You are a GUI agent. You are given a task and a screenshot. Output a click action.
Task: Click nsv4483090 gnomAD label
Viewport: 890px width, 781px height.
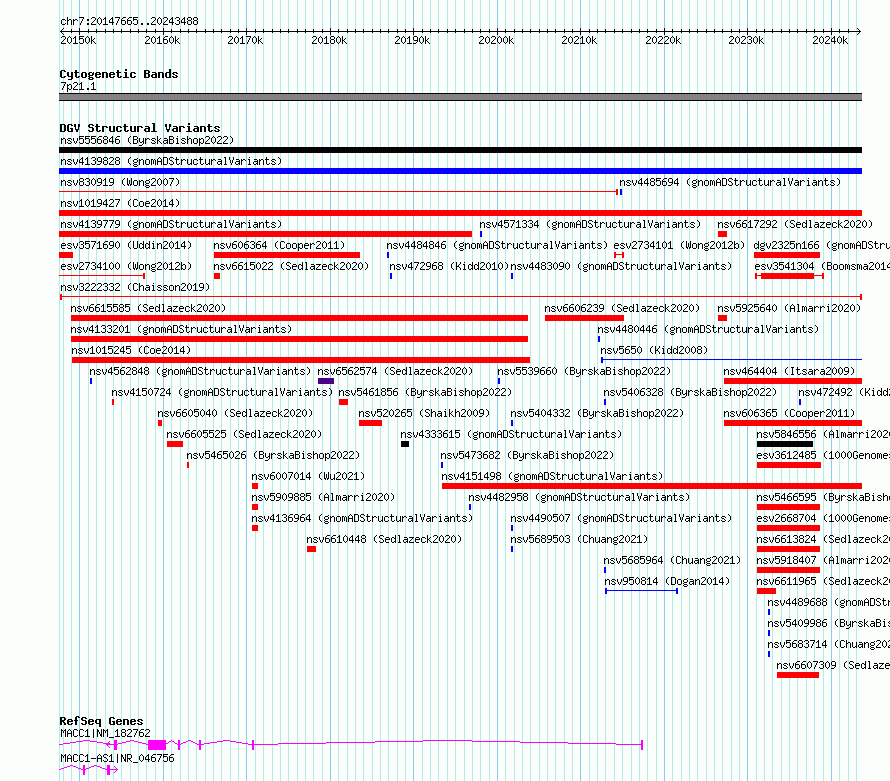click(622, 266)
